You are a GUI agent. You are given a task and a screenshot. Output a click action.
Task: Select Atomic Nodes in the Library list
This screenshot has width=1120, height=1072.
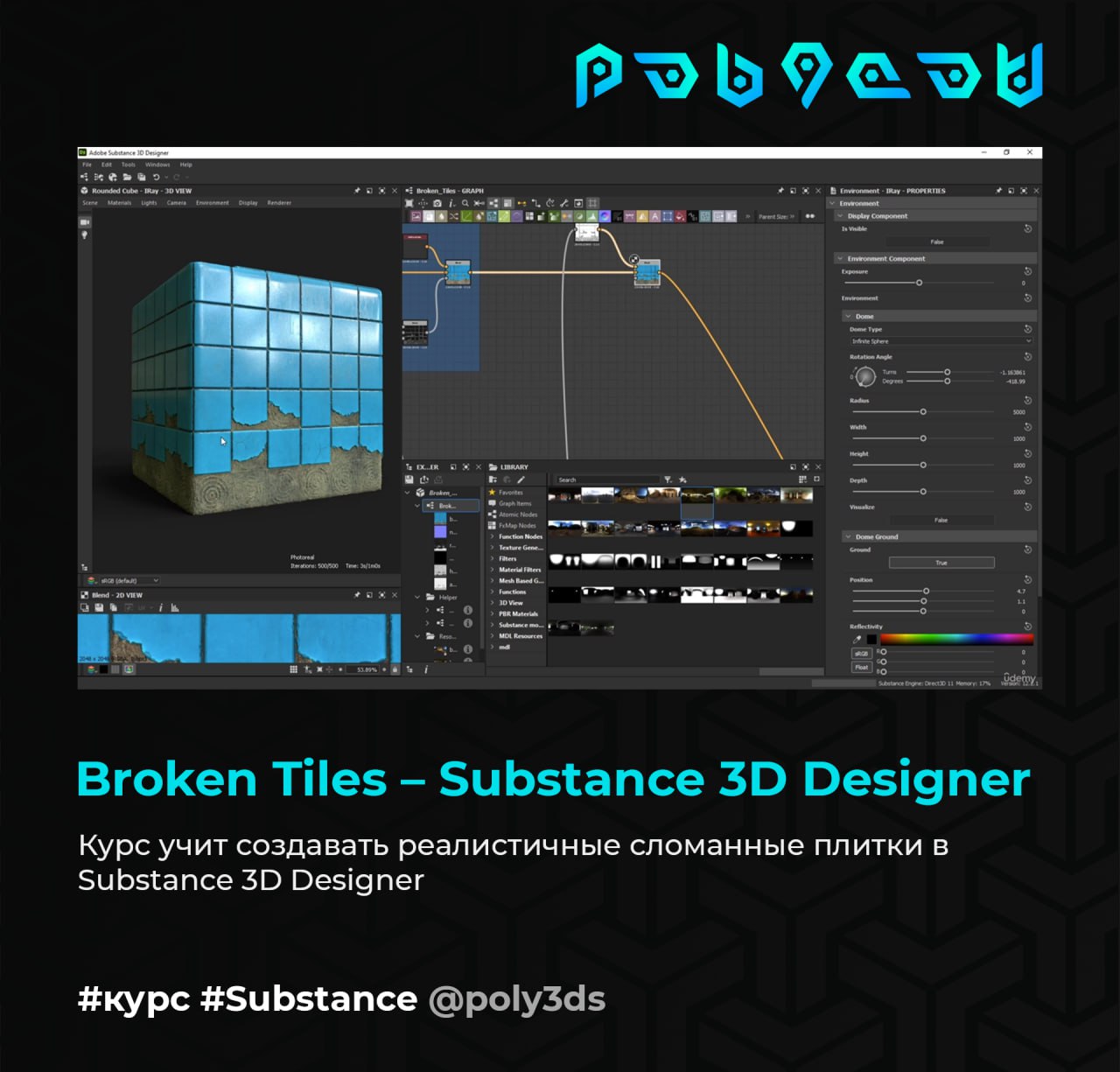click(513, 515)
